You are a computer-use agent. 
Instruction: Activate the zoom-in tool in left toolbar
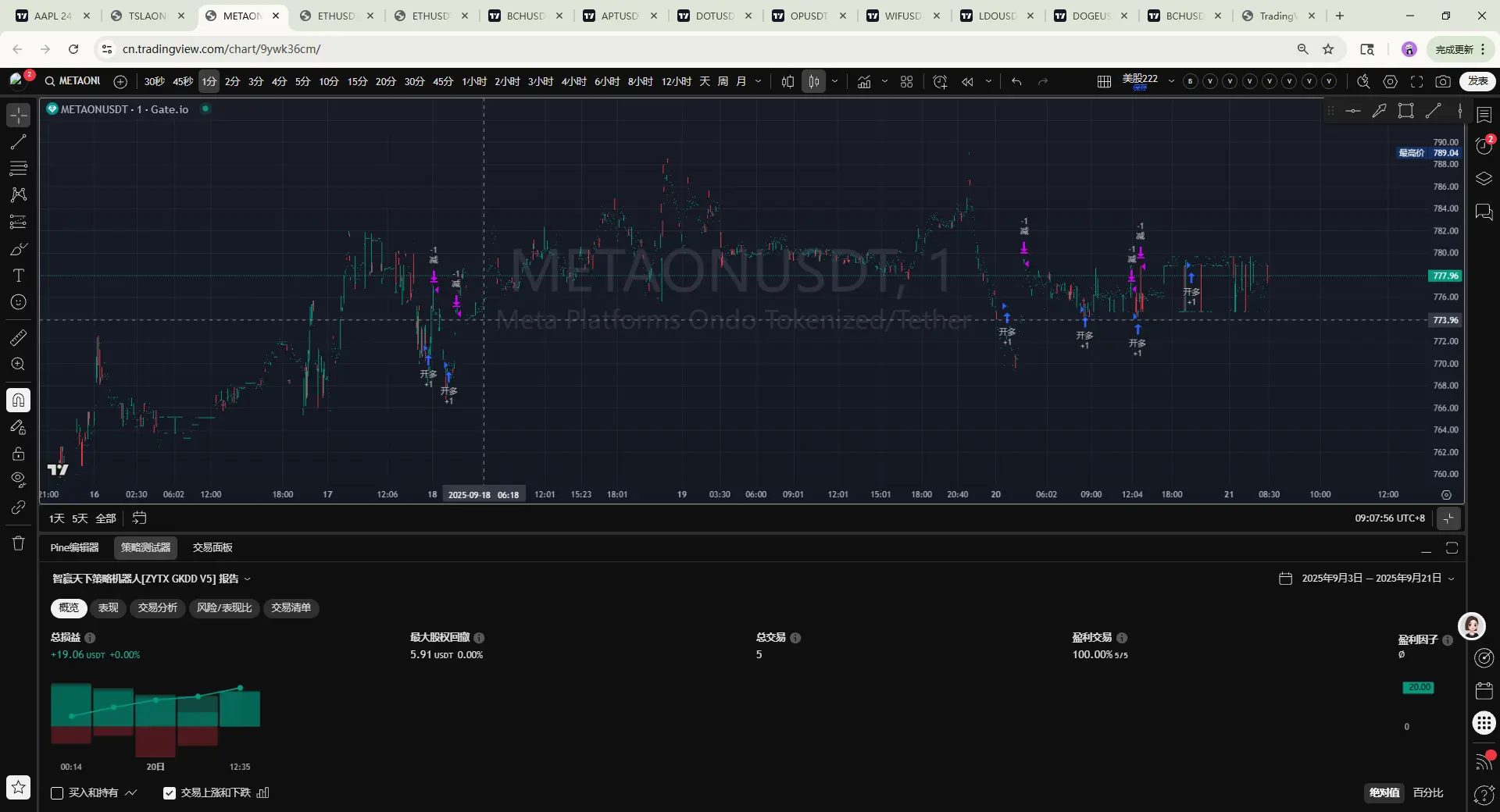click(x=19, y=364)
